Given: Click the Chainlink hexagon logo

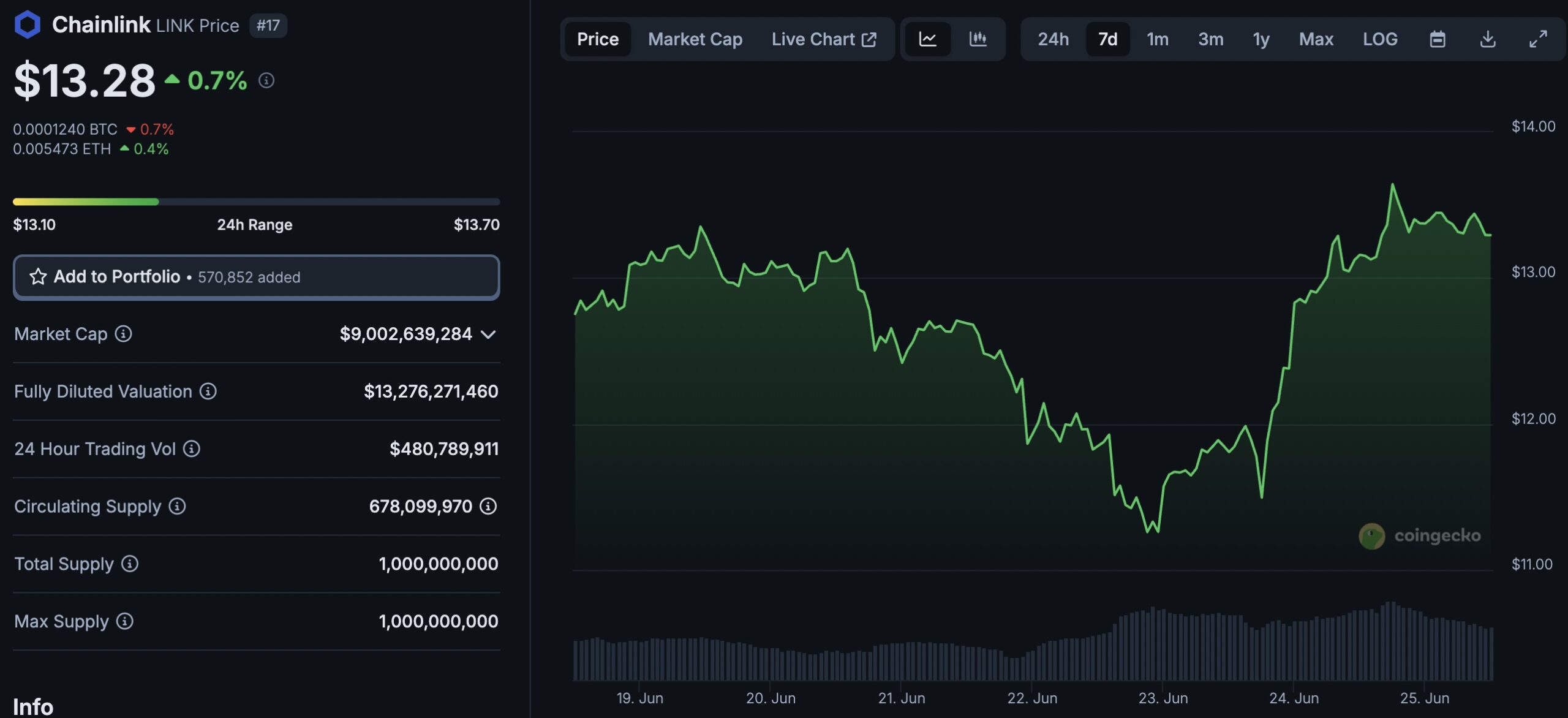Looking at the screenshot, I should coord(28,25).
